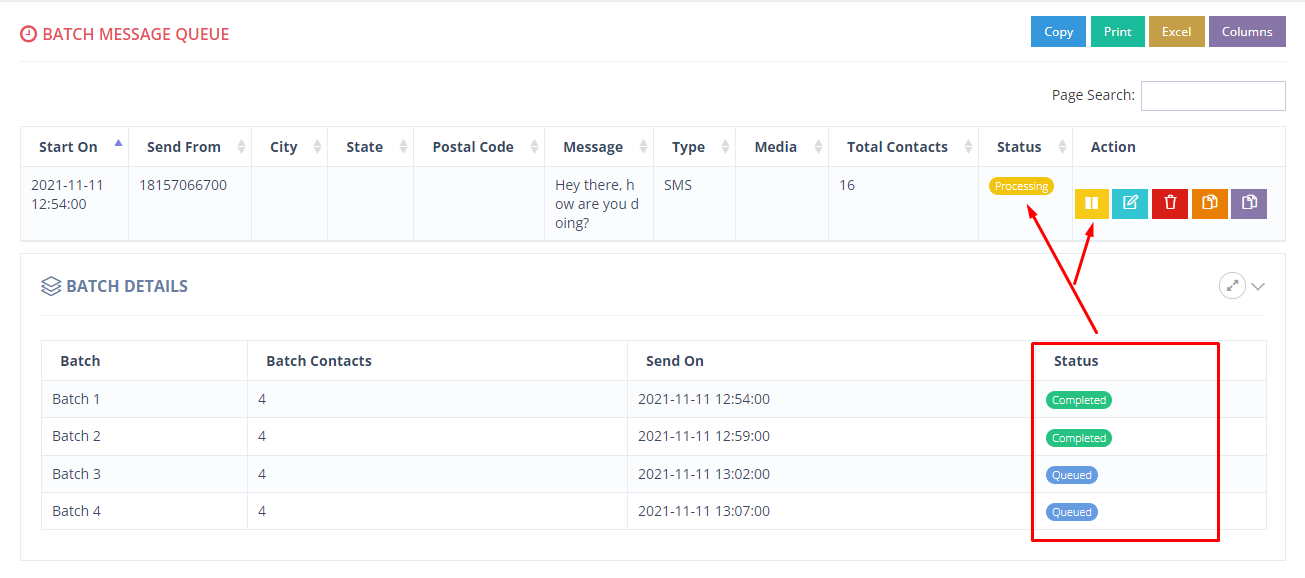This screenshot has width=1305, height=578.
Task: Click the layers icon beside Batch Details
Action: [x=51, y=286]
